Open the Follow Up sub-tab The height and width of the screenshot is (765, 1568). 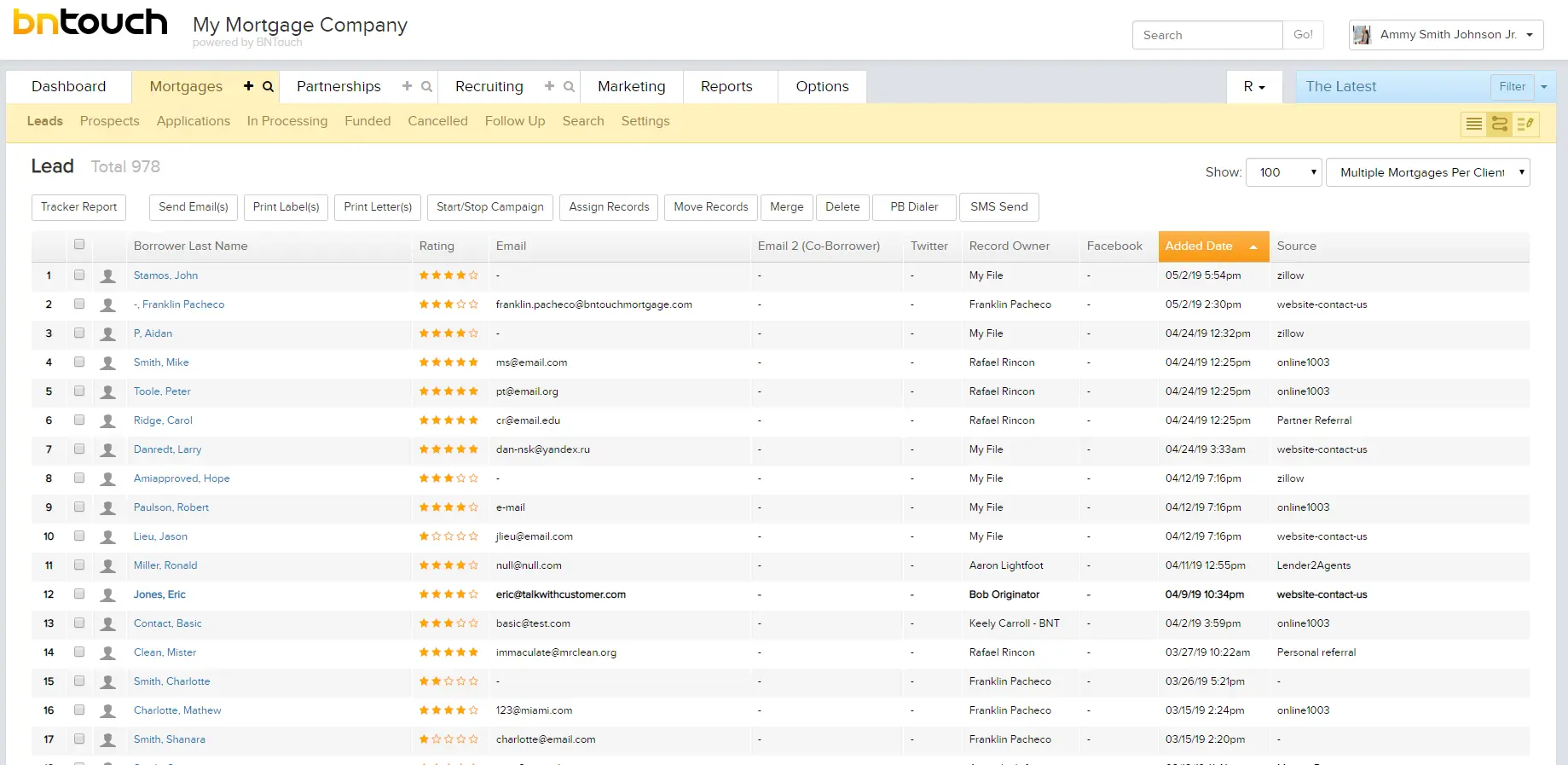tap(515, 121)
